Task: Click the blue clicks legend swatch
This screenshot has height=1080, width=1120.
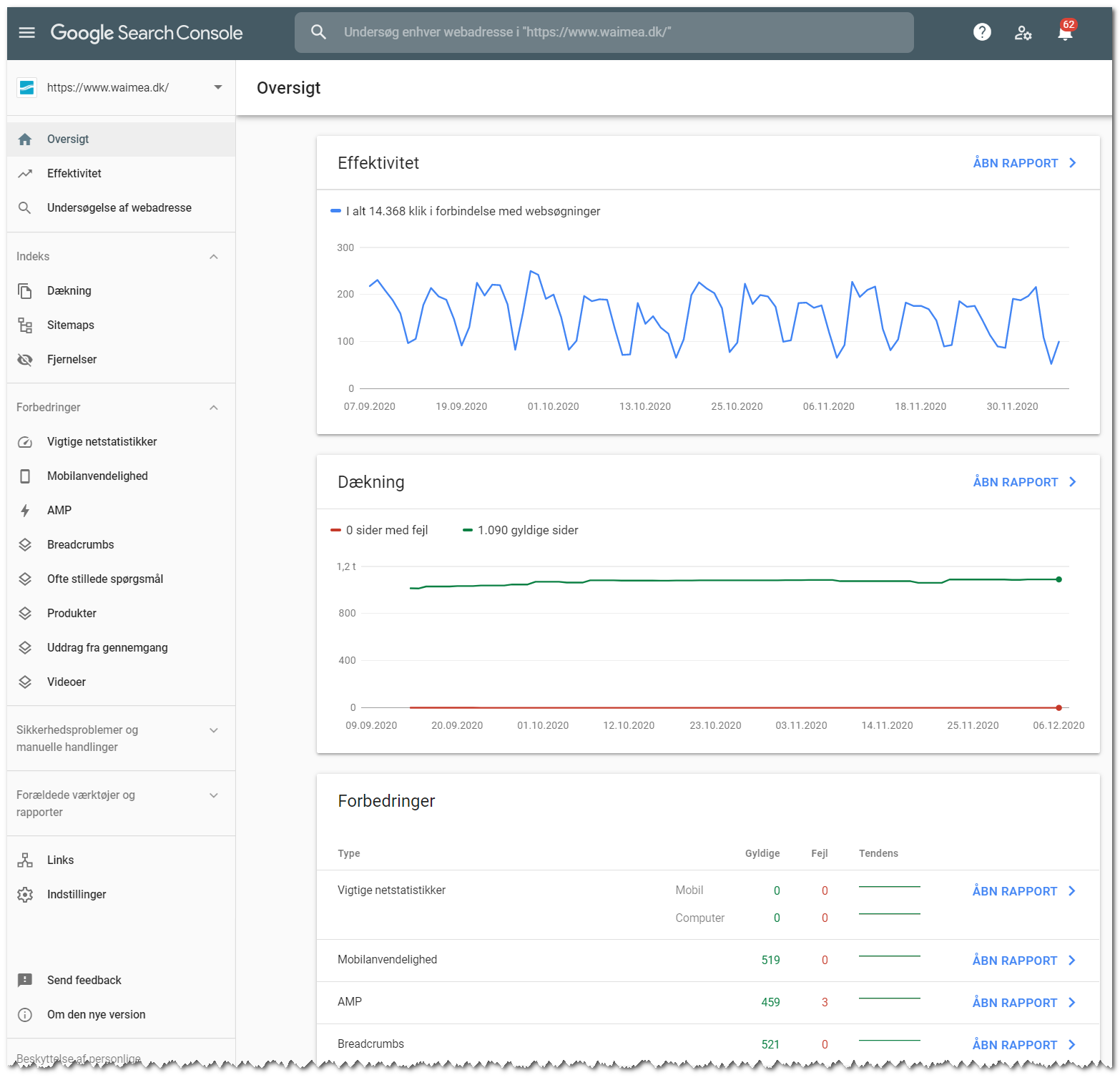Action: (x=335, y=211)
